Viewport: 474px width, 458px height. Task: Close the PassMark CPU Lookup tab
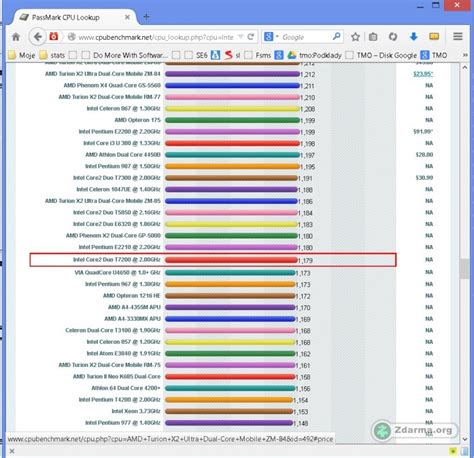[x=127, y=17]
